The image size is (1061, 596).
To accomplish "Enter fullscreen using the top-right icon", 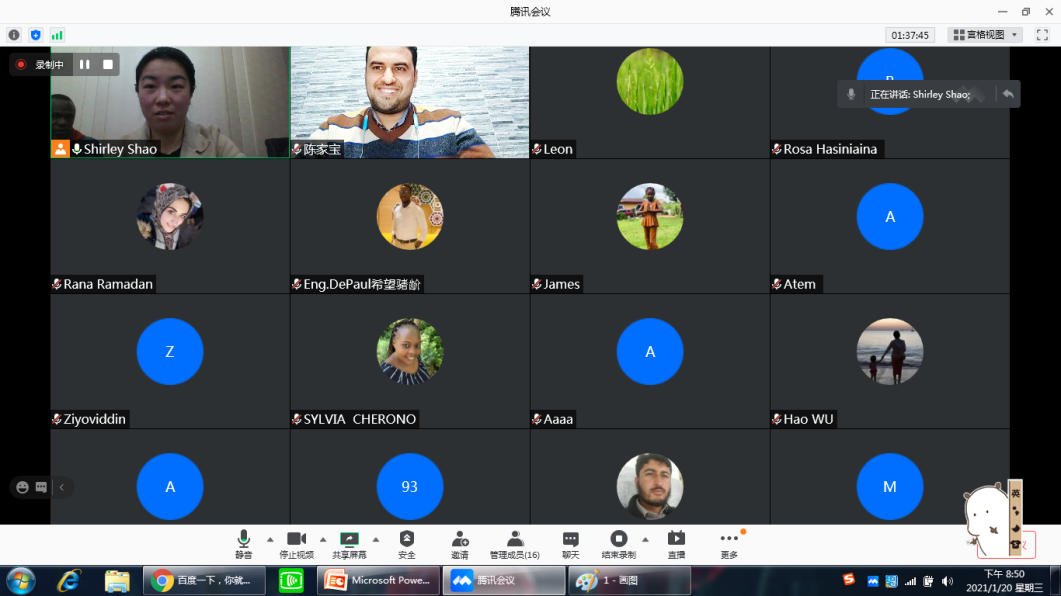I will click(x=1042, y=35).
